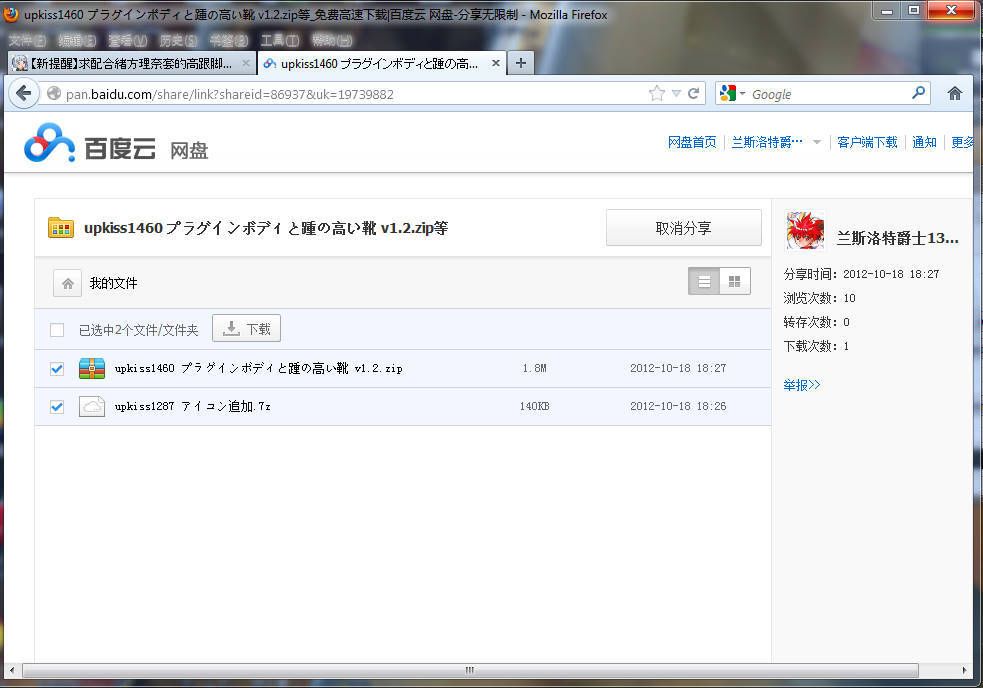
Task: Click the 已选中2个文件/文件夹 label
Action: pos(139,330)
